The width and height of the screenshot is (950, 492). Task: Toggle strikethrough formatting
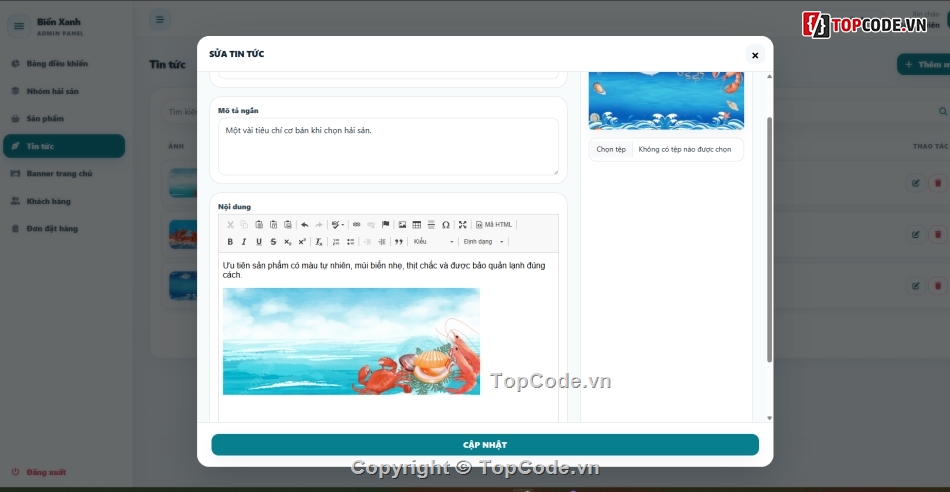pos(273,242)
